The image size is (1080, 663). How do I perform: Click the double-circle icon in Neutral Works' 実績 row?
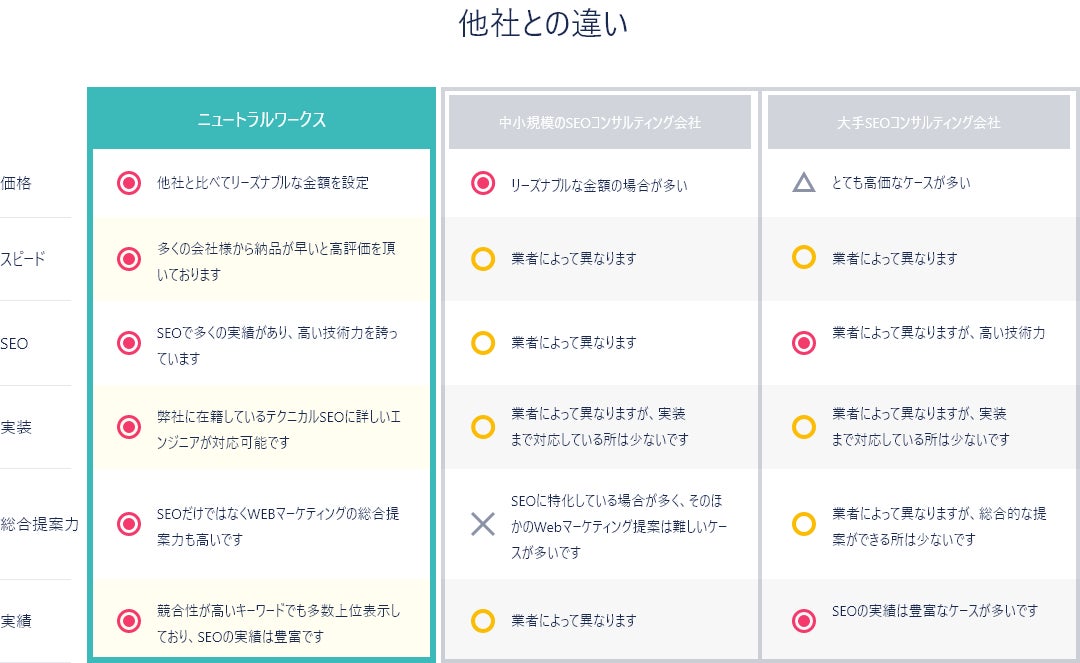click(x=129, y=621)
